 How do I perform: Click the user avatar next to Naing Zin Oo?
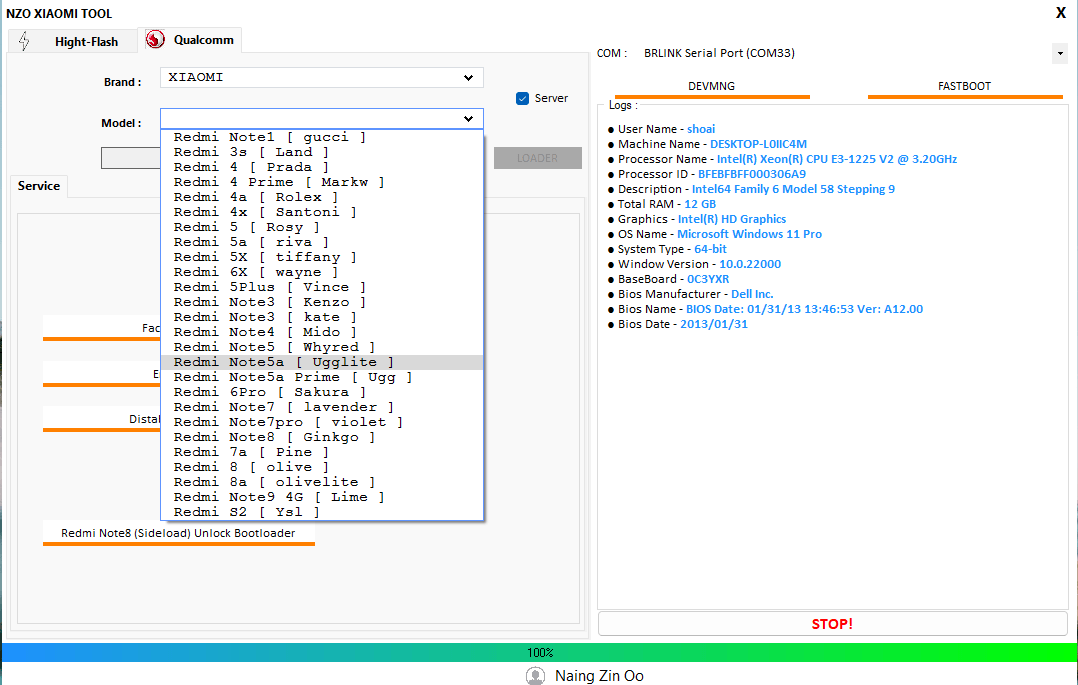click(535, 675)
